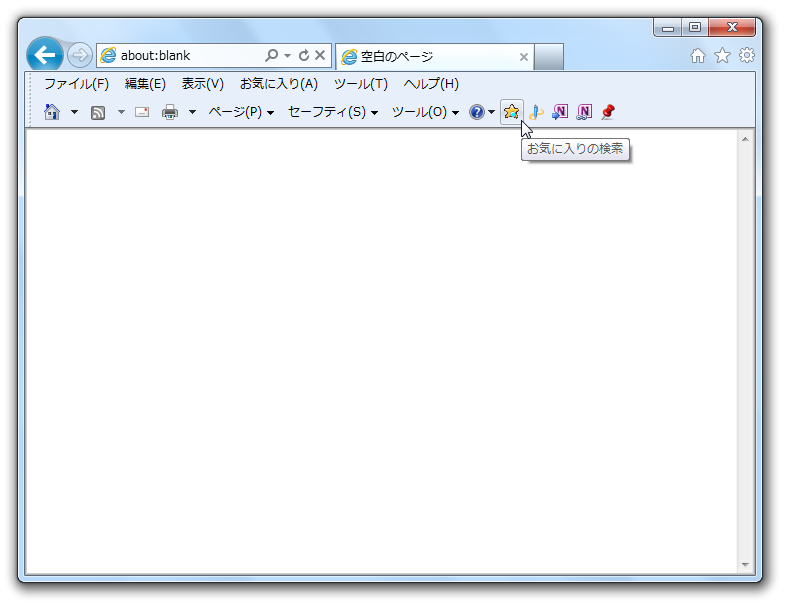Viewport: 786px width, 605px height.
Task: Expand the Print dropdown arrow
Action: [x=192, y=112]
